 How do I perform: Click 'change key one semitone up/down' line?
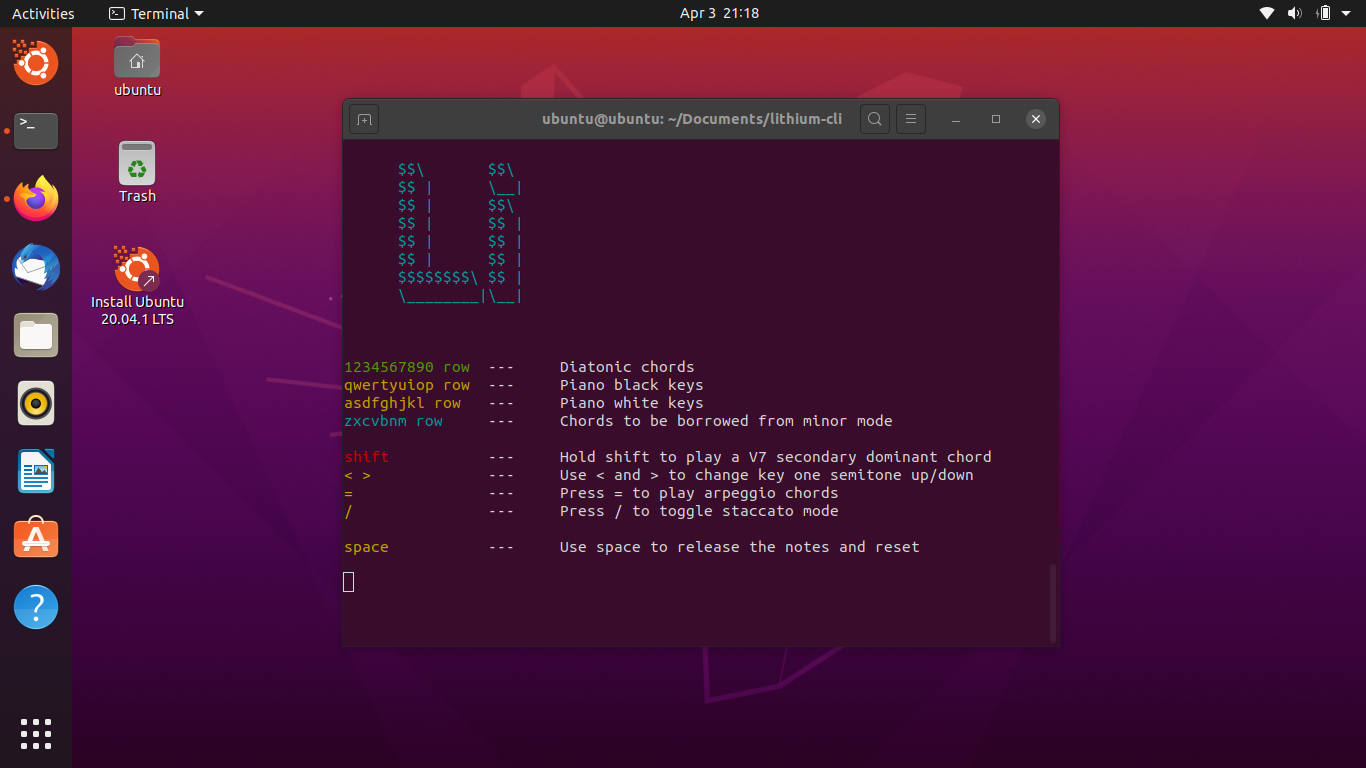(767, 475)
